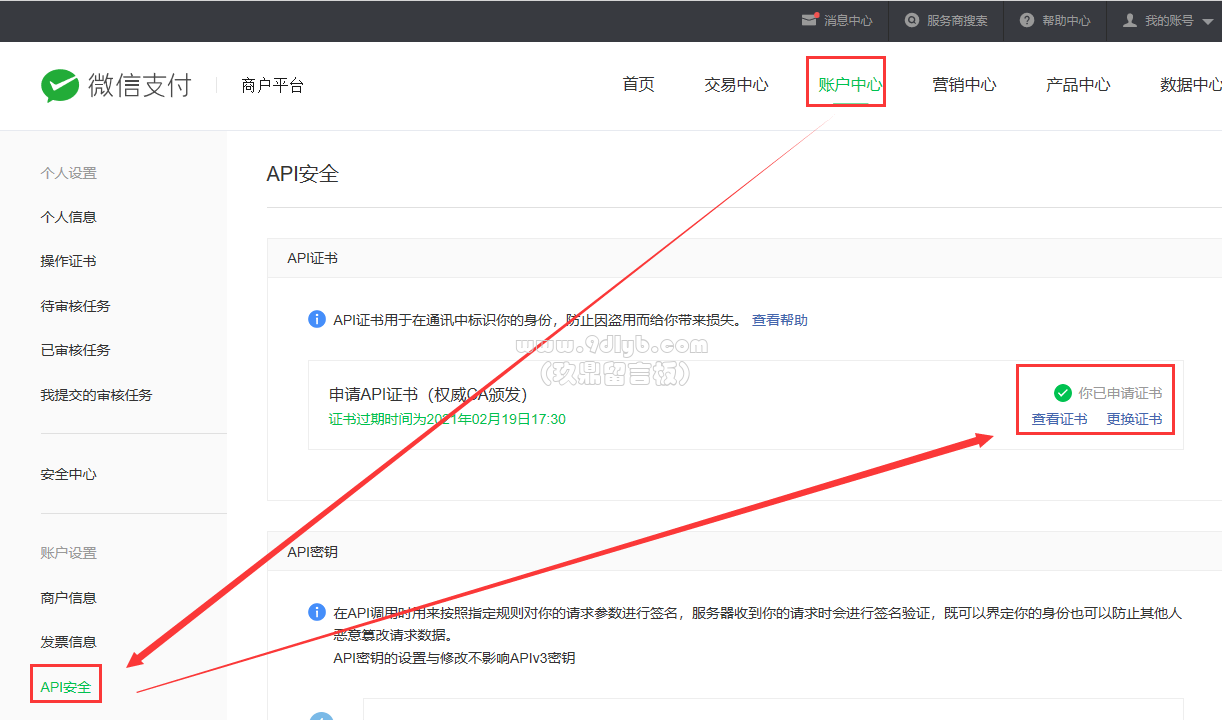1222x720 pixels.
Task: Click 查看帮助 link in the API证书 section
Action: [x=780, y=320]
